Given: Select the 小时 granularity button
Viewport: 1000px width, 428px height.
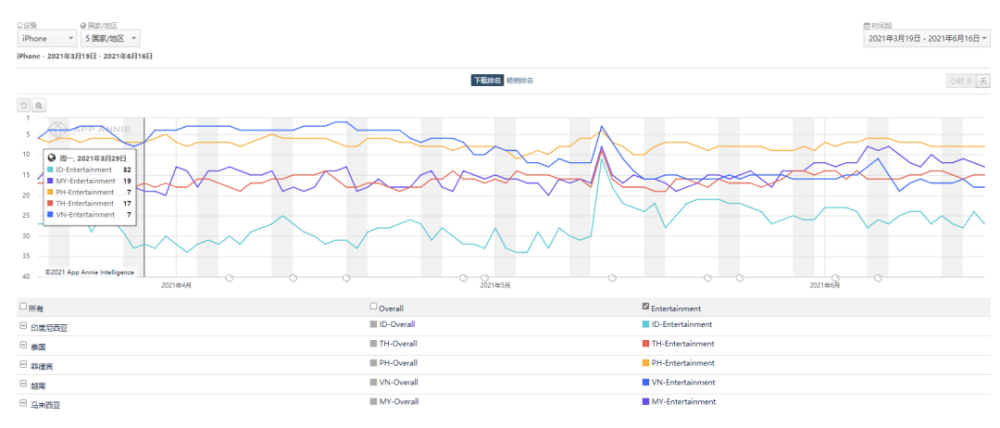Looking at the screenshot, I should click(960, 81).
